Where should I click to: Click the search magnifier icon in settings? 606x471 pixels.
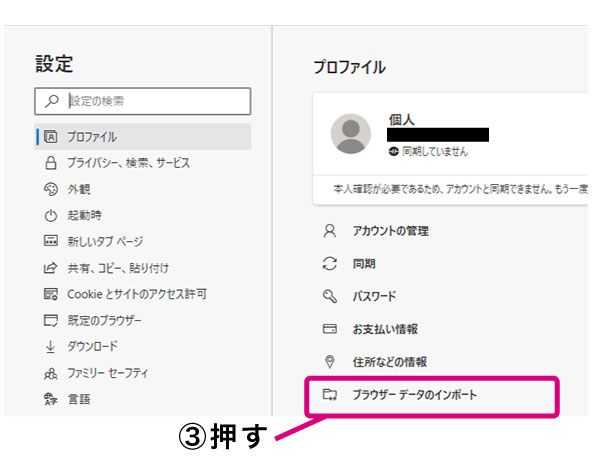click(51, 101)
